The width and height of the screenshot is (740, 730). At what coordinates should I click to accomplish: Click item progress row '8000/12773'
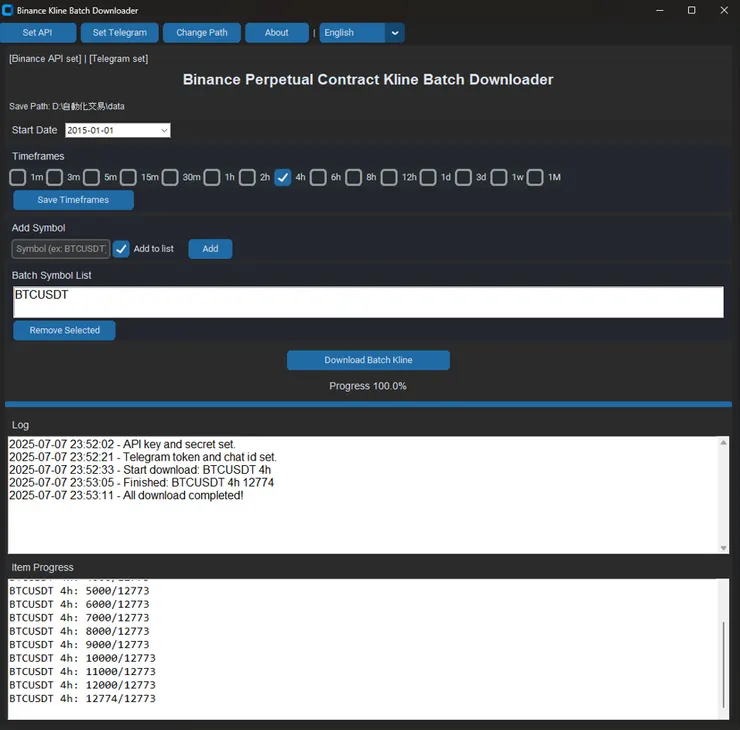[x=79, y=631]
